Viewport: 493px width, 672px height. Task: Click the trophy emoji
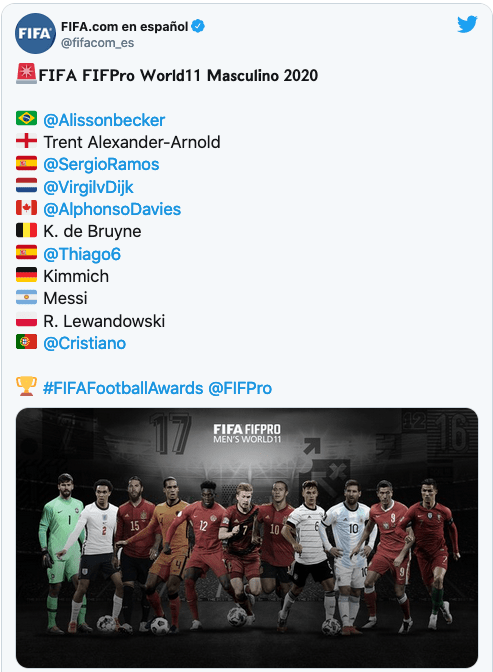click(x=26, y=386)
